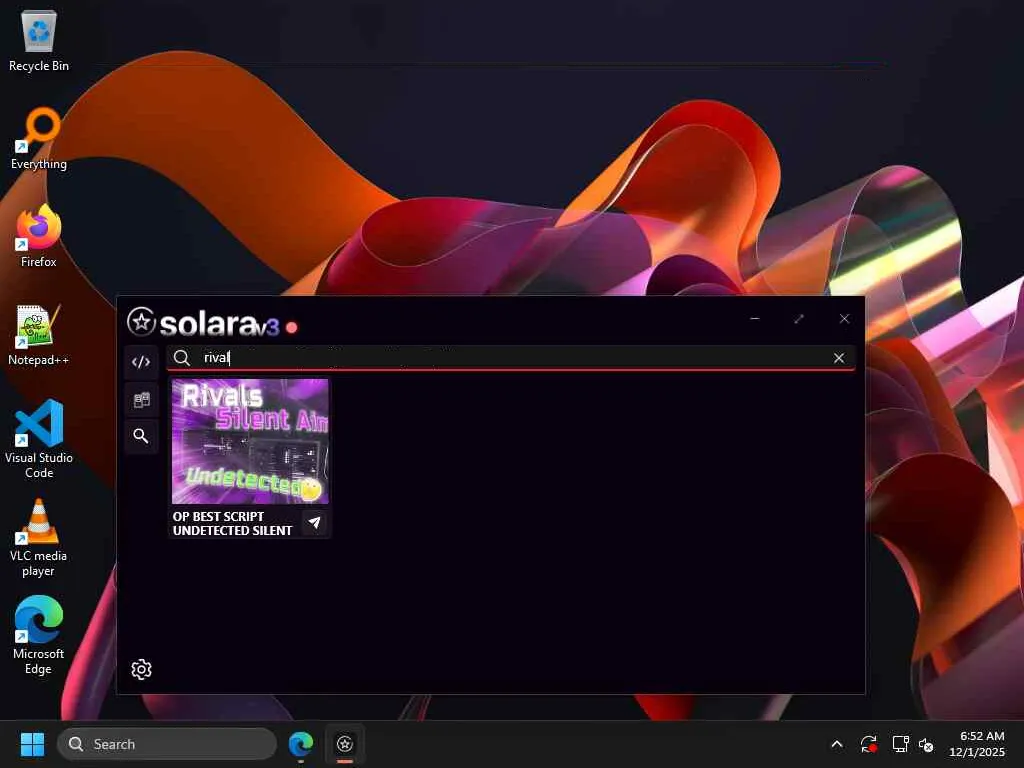Open the network tray icon
This screenshot has width=1024, height=768.
901,744
